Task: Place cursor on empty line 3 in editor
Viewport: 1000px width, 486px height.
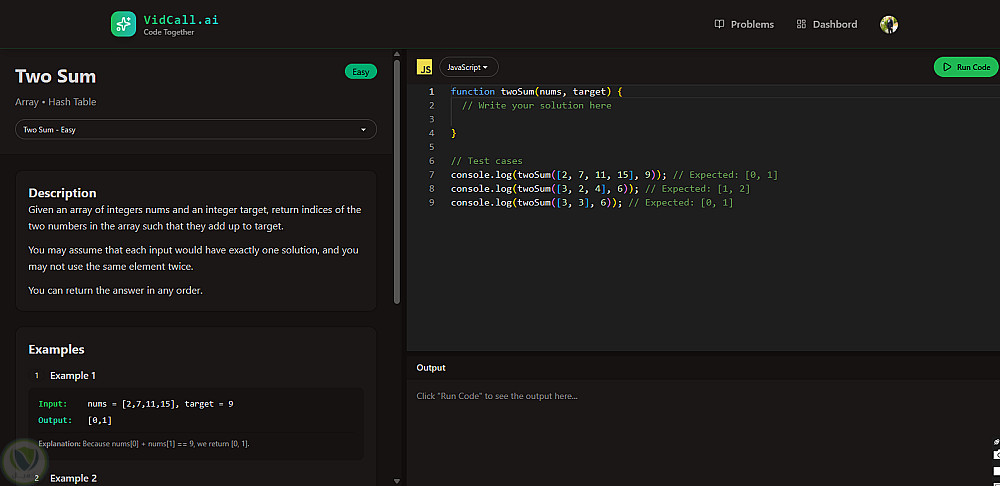Action: coord(702,119)
